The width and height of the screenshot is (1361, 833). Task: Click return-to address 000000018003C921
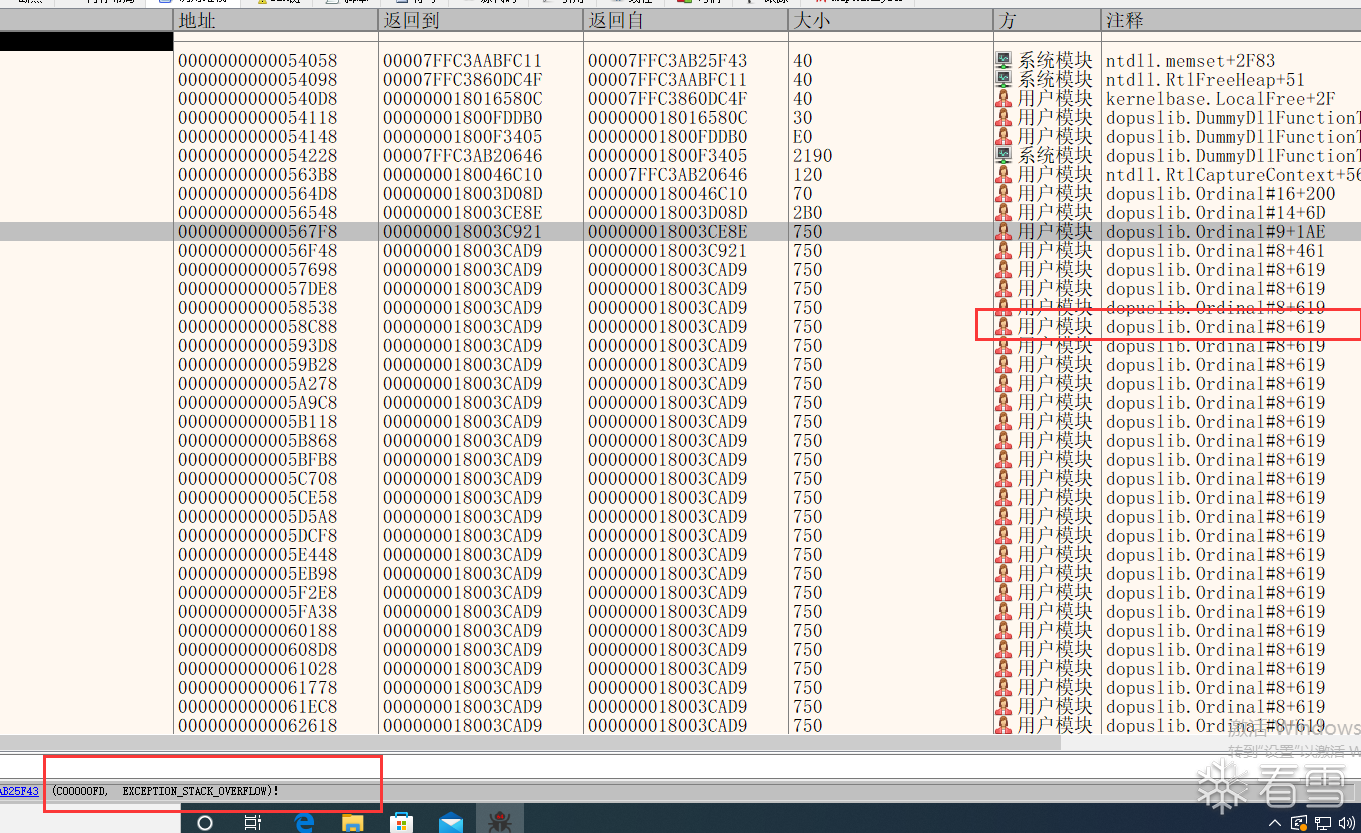coord(462,232)
